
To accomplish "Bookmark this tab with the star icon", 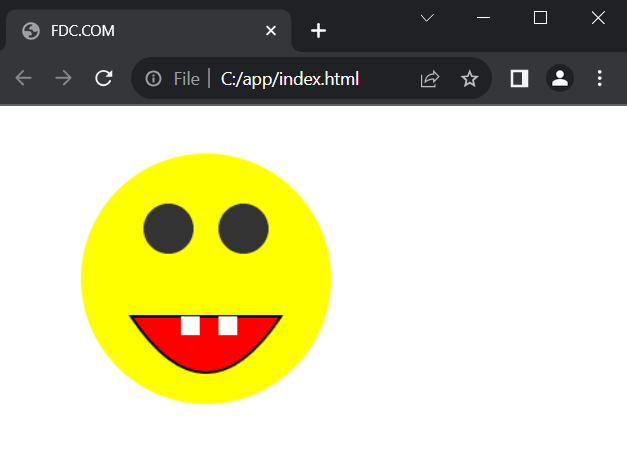I will point(469,78).
